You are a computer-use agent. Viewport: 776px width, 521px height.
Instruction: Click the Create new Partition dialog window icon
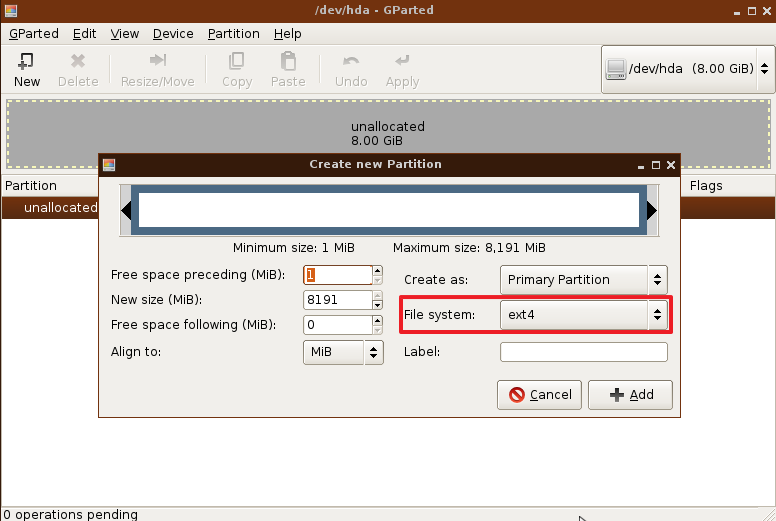tap(109, 165)
